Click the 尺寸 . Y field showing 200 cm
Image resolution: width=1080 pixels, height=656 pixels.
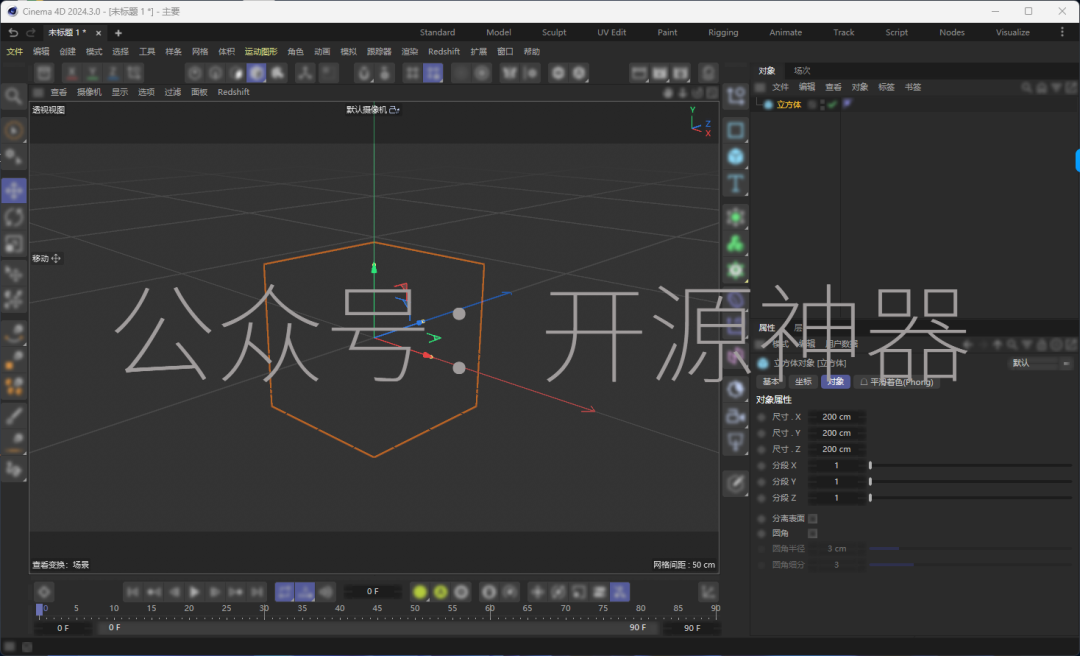(x=836, y=433)
